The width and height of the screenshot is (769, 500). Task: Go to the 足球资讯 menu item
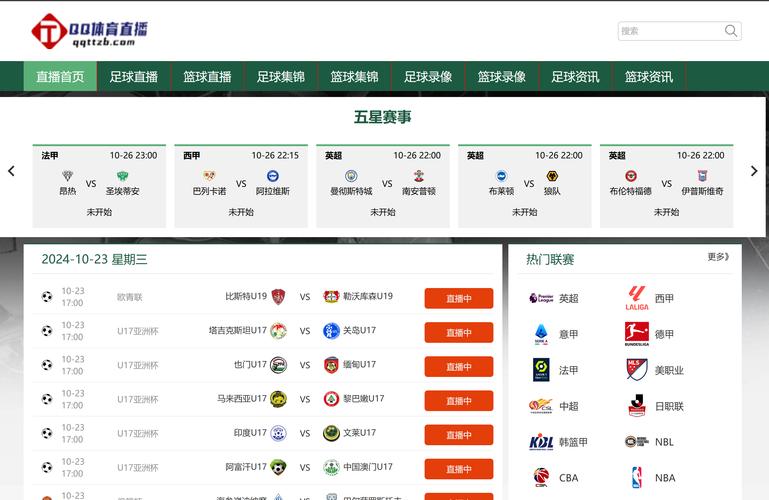(575, 77)
